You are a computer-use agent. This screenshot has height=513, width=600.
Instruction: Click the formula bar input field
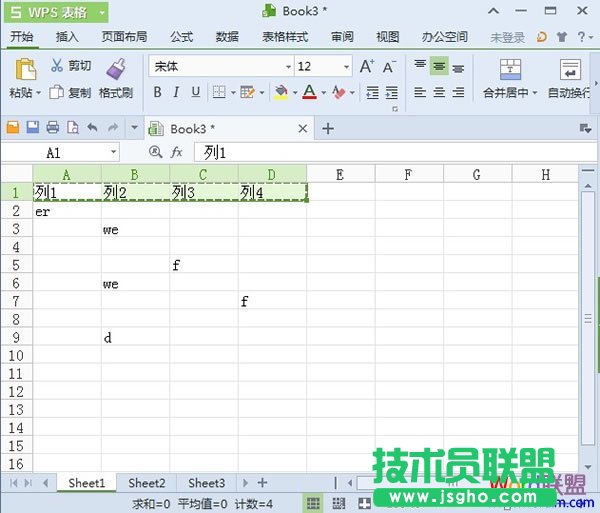tap(395, 152)
